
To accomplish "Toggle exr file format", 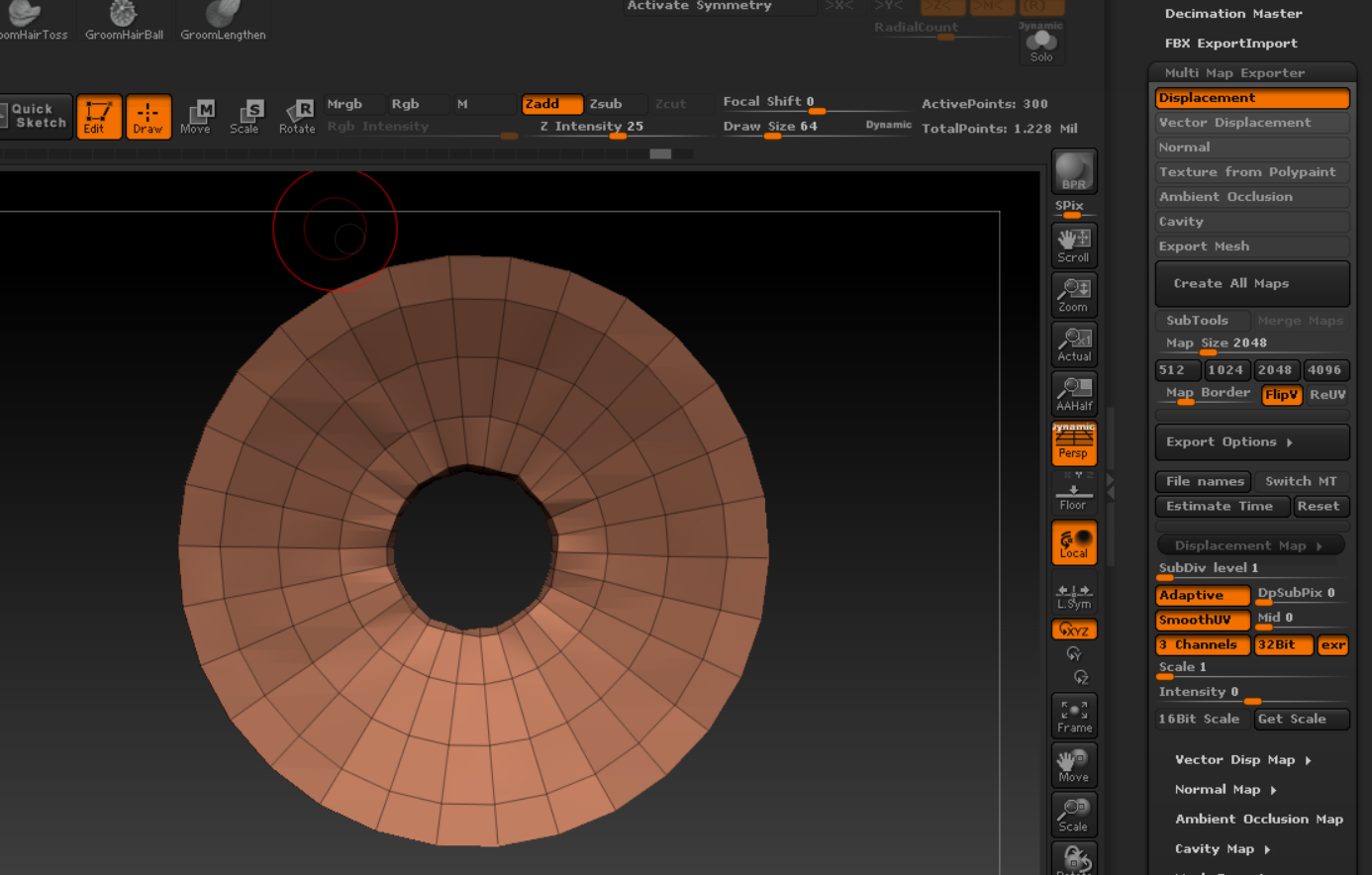I will pos(1333,644).
